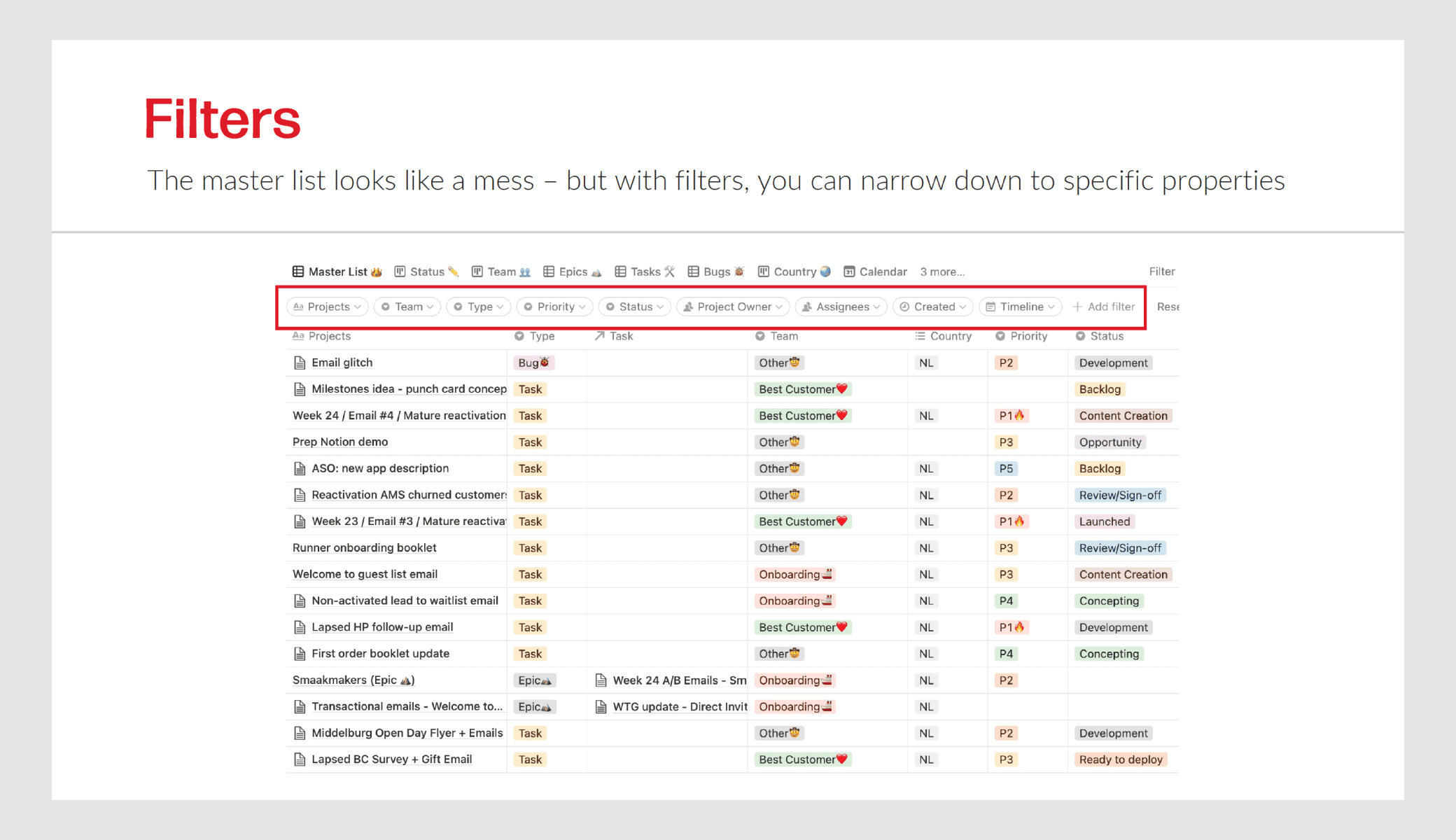
Task: Click P5 priority tag in ASO row
Action: point(1006,468)
